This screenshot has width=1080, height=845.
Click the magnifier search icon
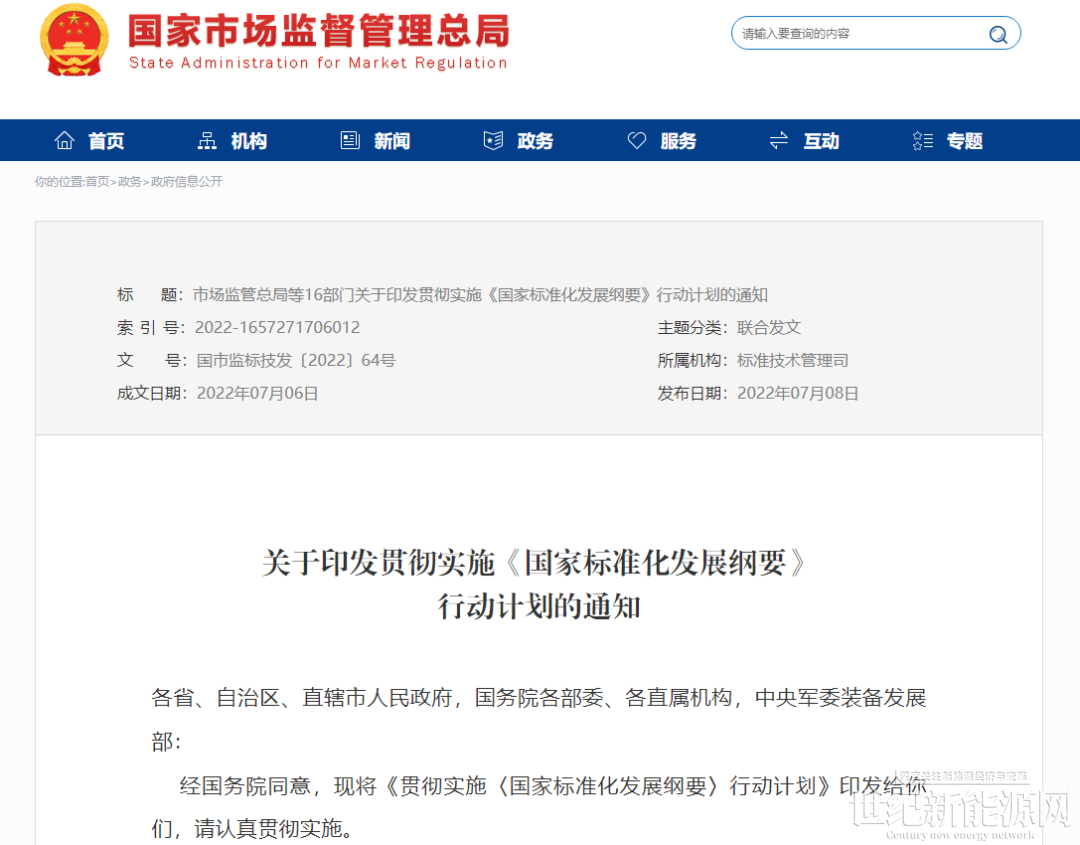point(998,34)
